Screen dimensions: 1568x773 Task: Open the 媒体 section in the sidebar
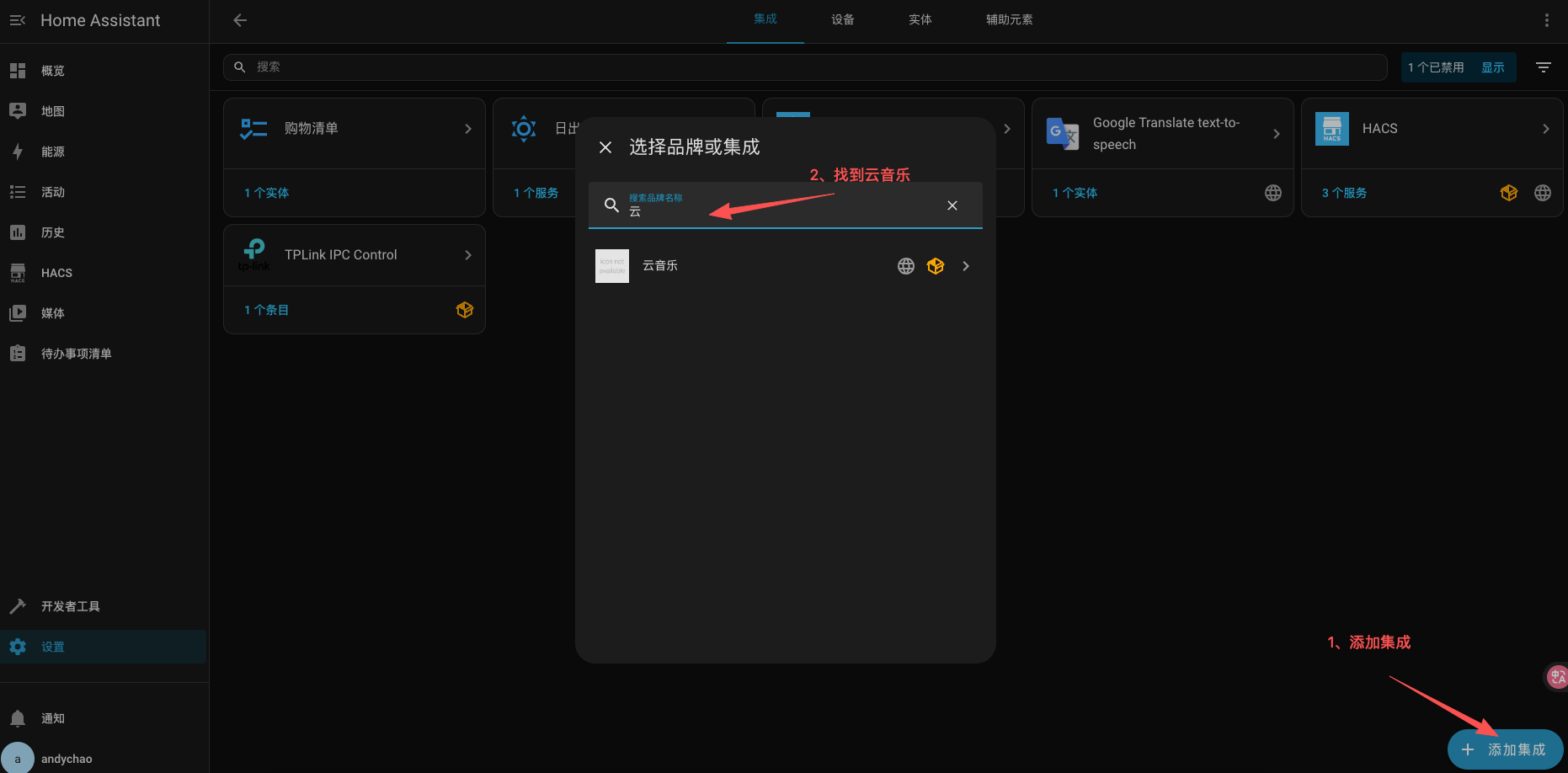(x=53, y=312)
